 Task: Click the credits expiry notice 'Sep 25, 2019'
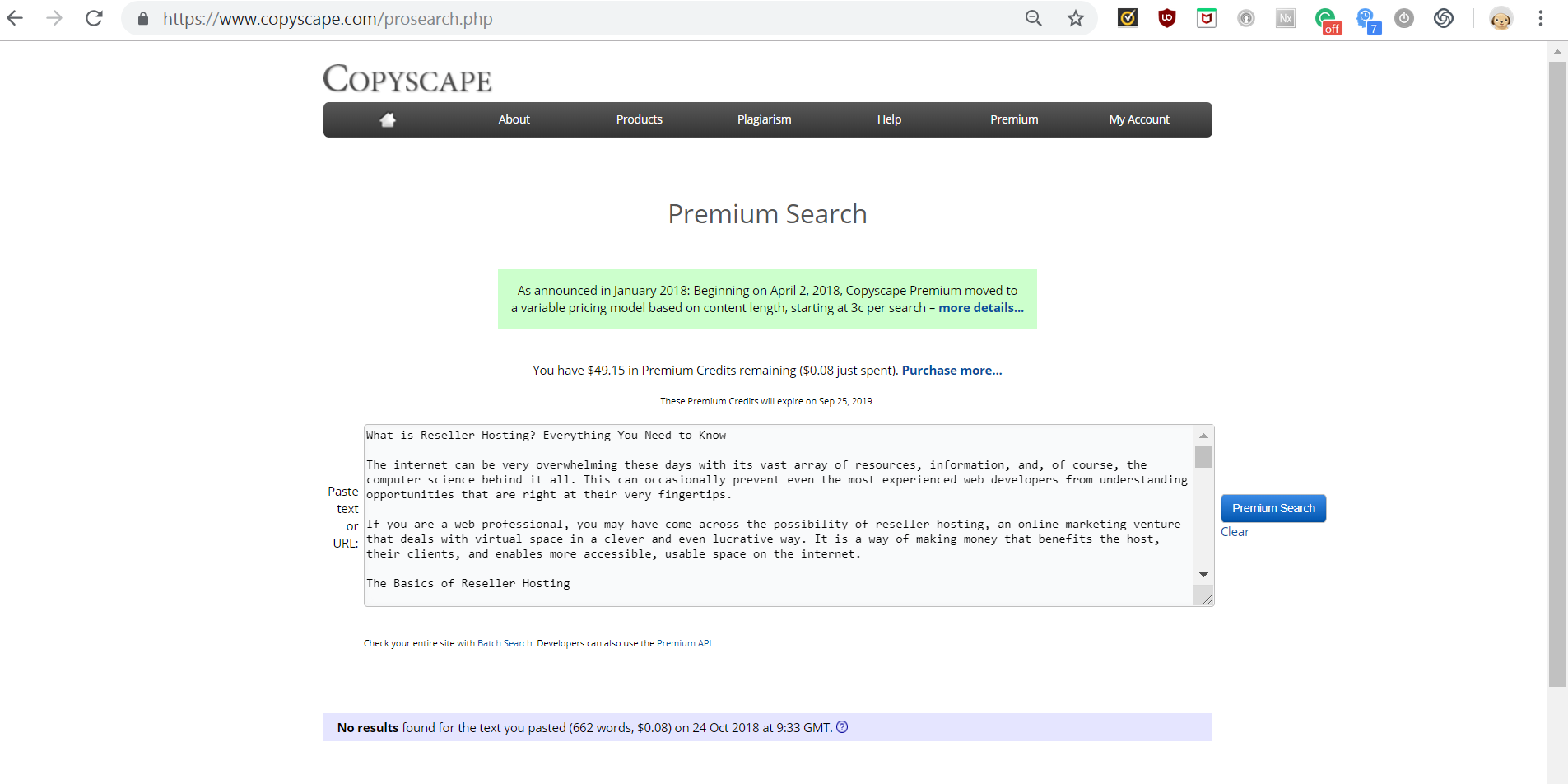(x=846, y=401)
